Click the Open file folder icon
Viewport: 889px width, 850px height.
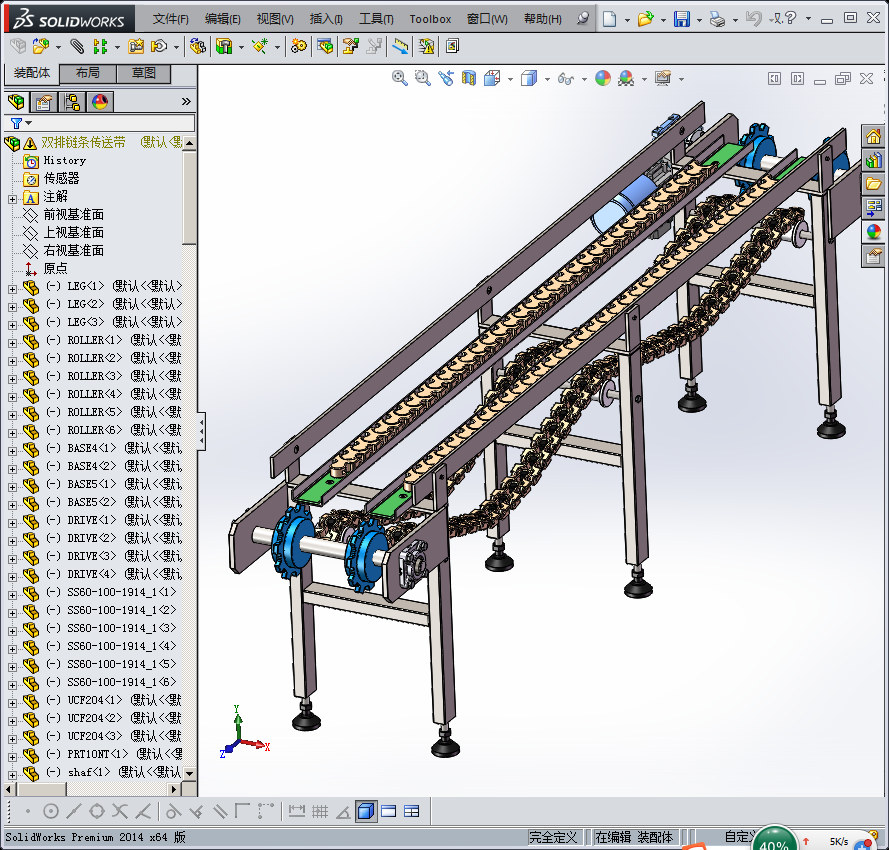tap(645, 19)
